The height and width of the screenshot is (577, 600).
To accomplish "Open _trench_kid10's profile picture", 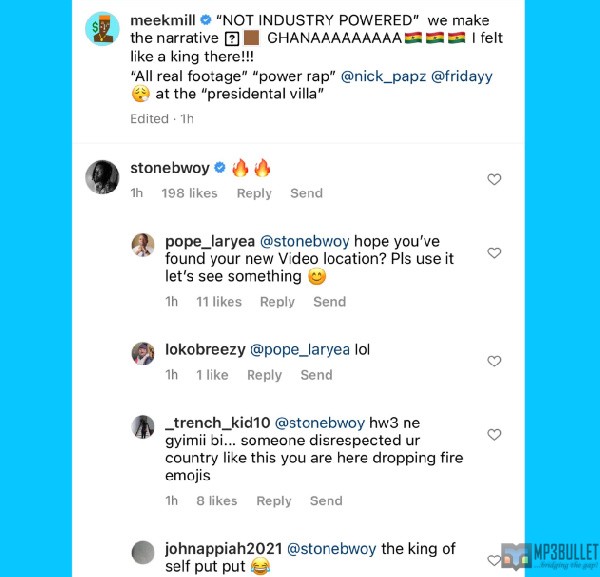I will point(143,427).
